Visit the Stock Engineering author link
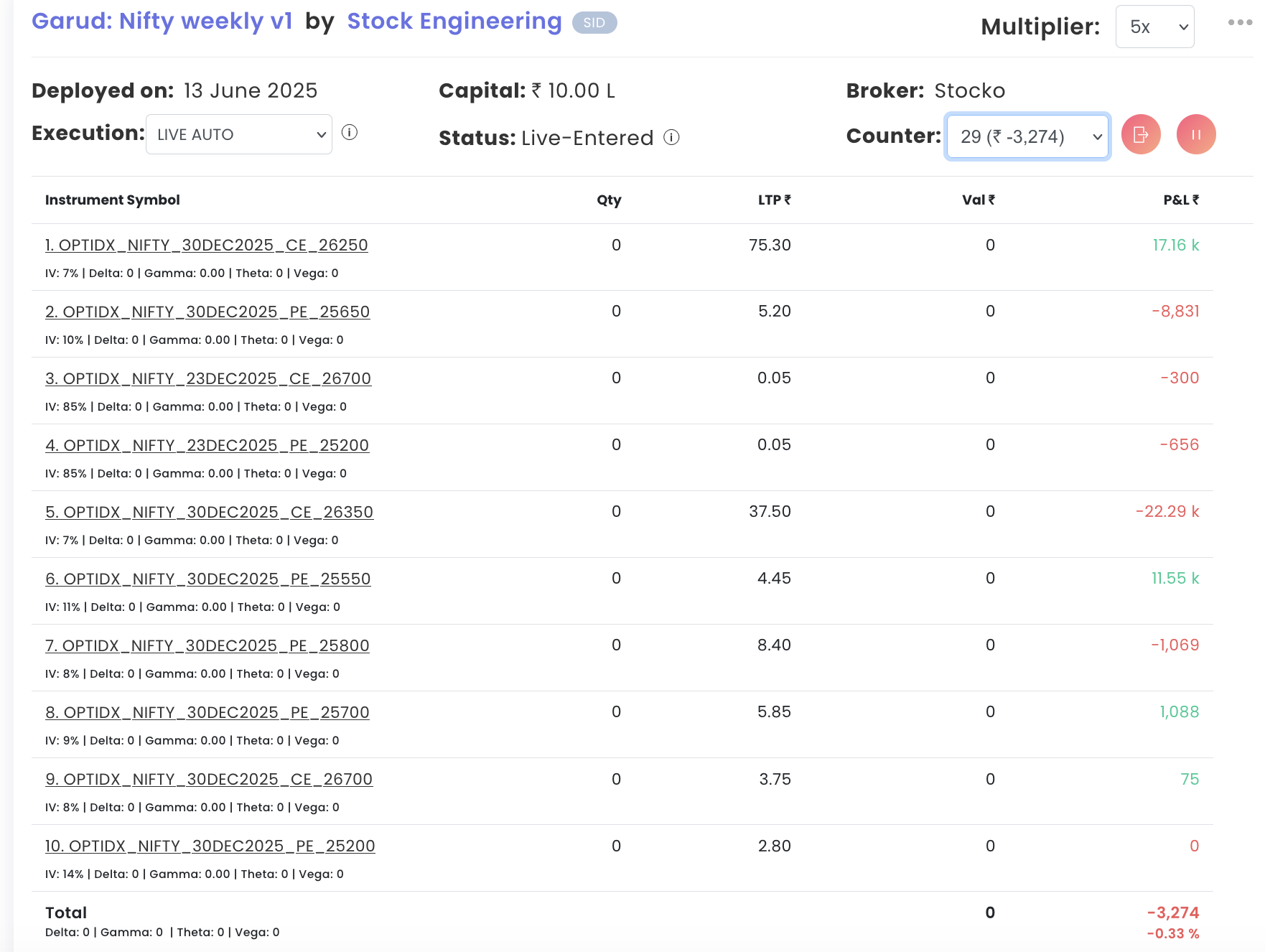The image size is (1265, 952). [x=454, y=22]
